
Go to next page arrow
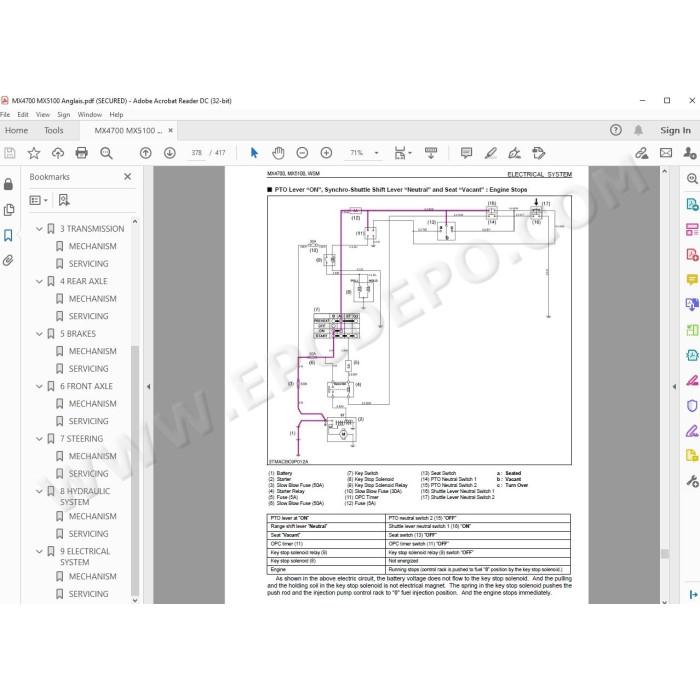point(170,153)
